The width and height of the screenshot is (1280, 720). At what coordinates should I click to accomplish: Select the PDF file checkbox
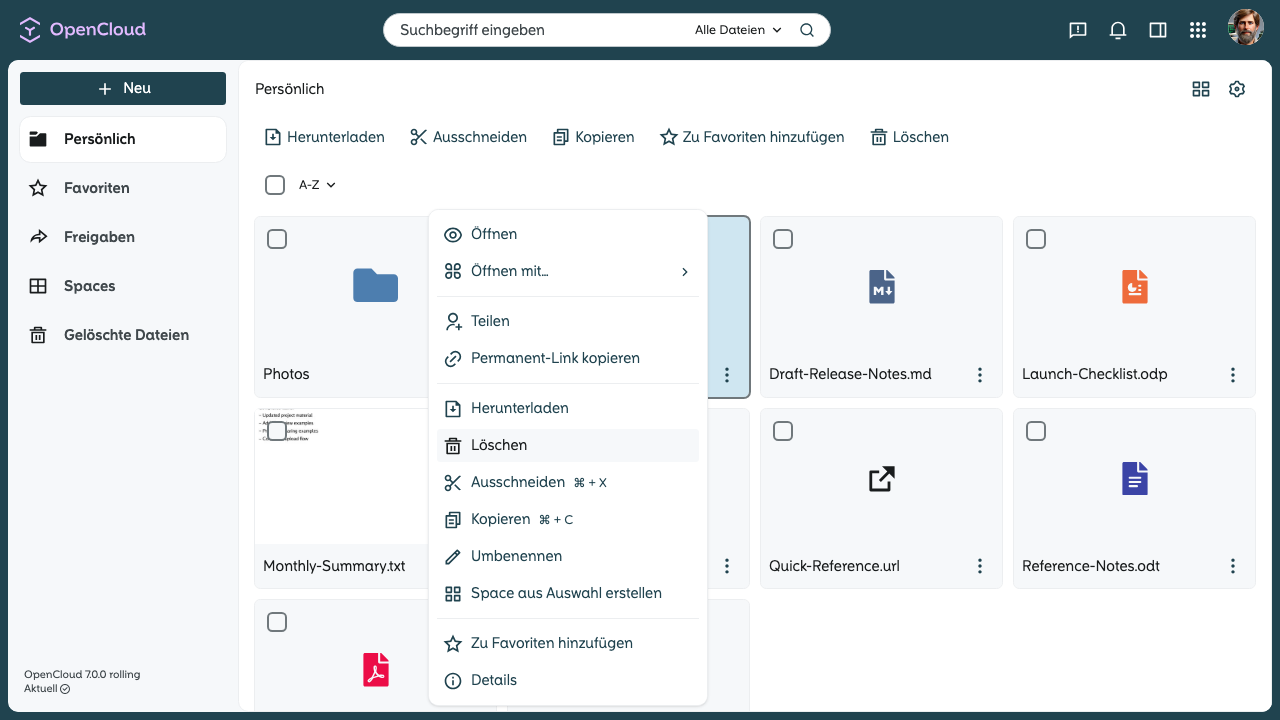coord(277,622)
